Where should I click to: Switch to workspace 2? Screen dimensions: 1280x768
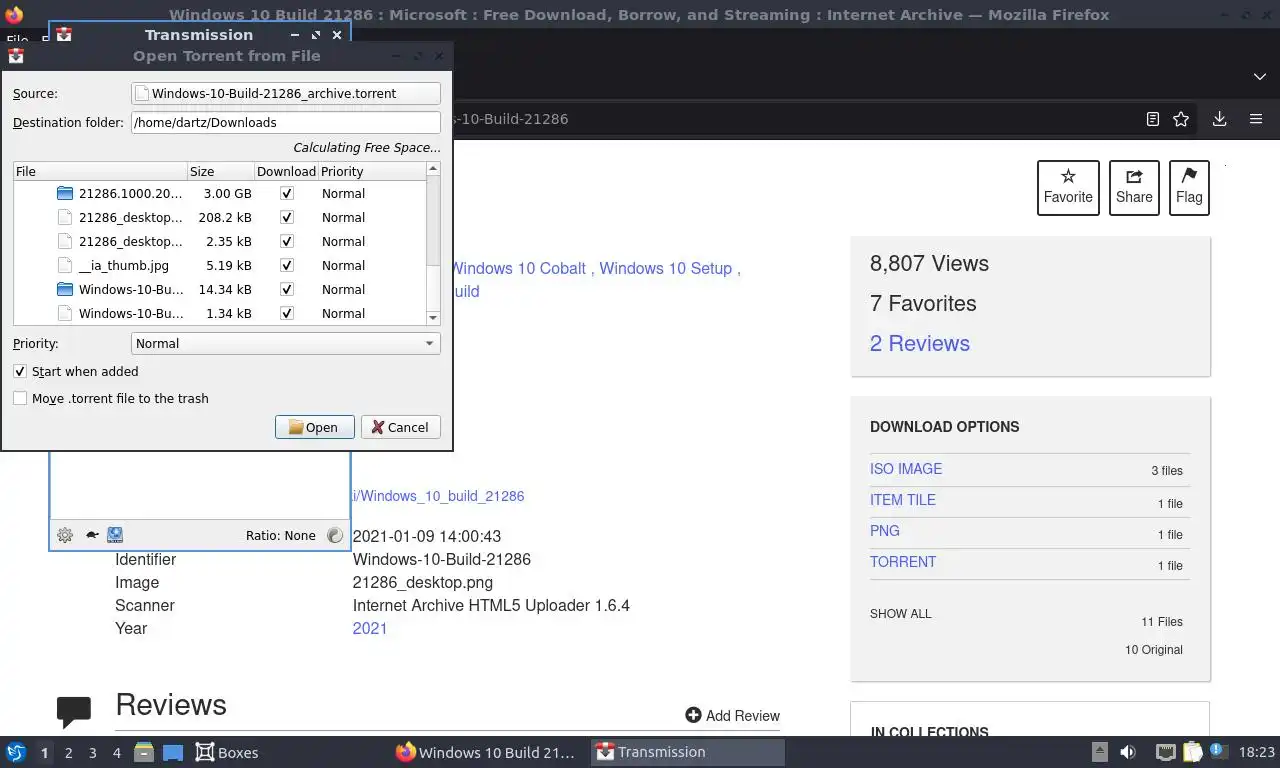coord(68,752)
